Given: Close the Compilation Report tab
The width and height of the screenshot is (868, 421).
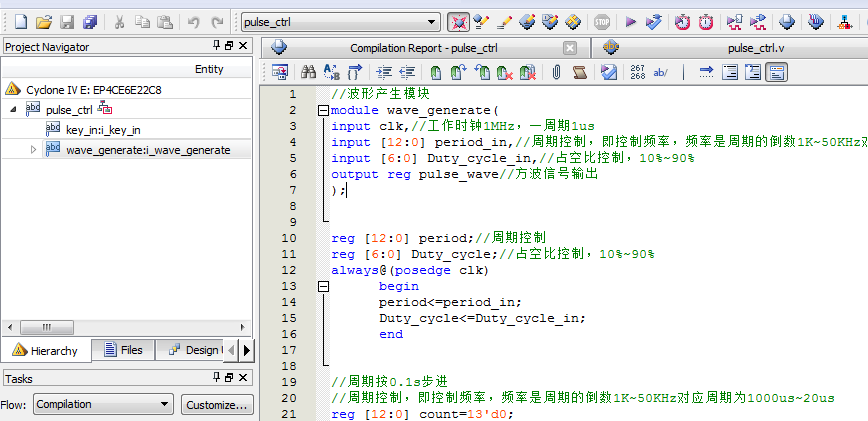Looking at the screenshot, I should tap(570, 47).
